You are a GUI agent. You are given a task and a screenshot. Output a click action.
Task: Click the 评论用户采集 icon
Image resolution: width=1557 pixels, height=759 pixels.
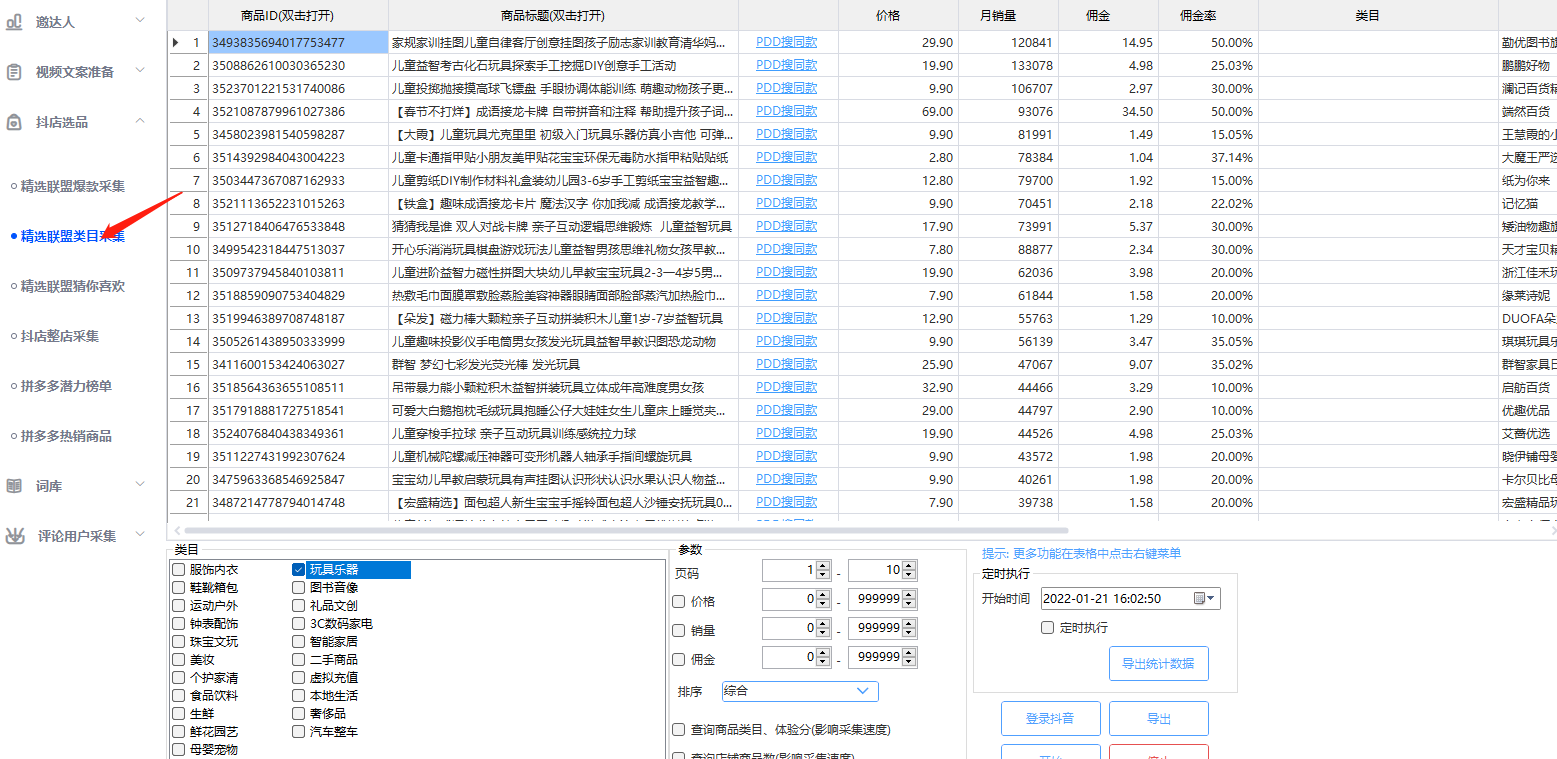[14, 535]
